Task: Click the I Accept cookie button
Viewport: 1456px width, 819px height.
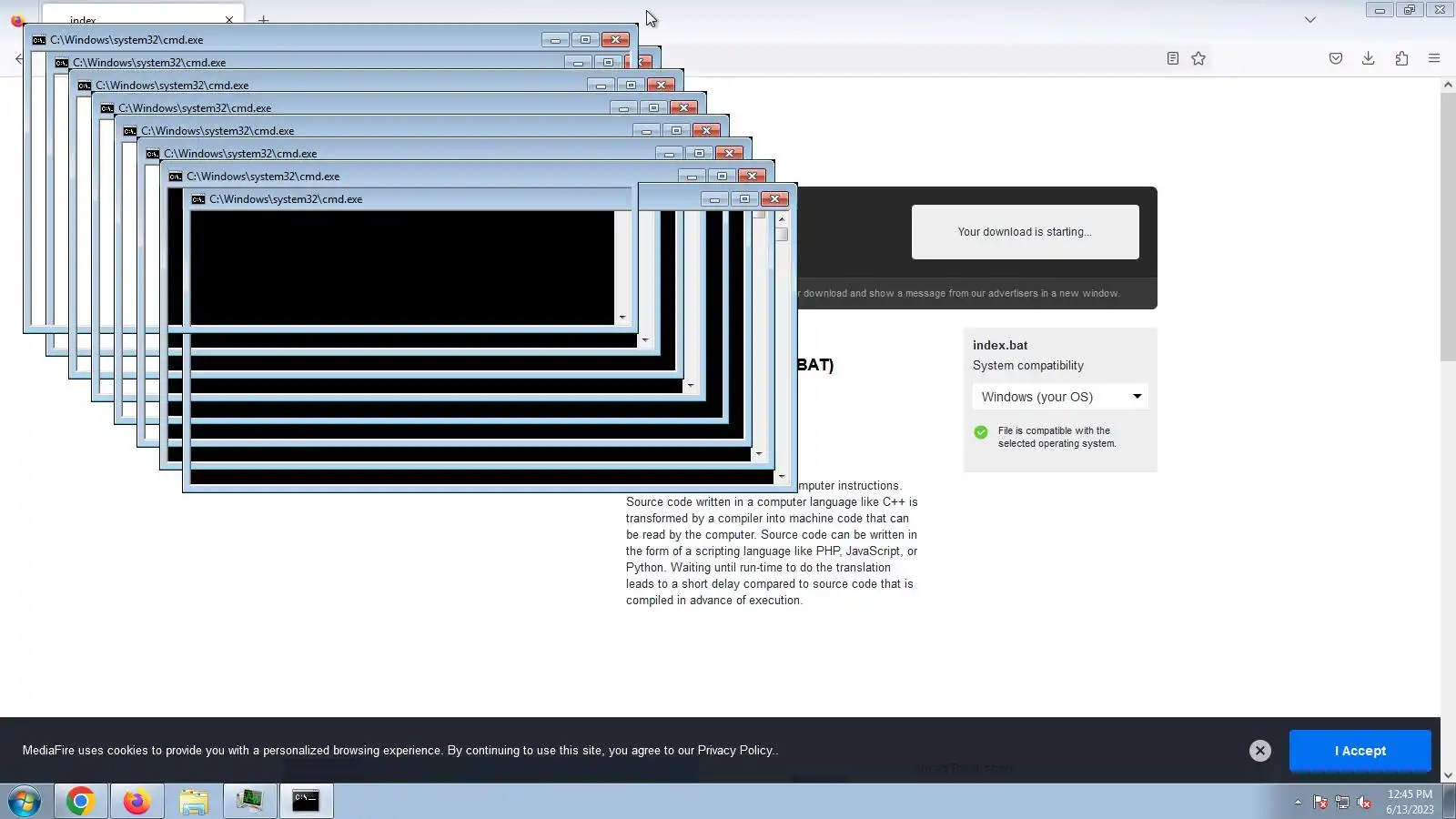Action: 1360,751
